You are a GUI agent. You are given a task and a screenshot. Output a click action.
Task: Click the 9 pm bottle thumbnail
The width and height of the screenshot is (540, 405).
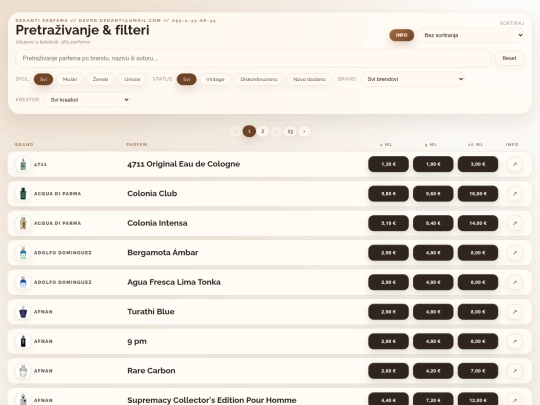pyautogui.click(x=23, y=341)
